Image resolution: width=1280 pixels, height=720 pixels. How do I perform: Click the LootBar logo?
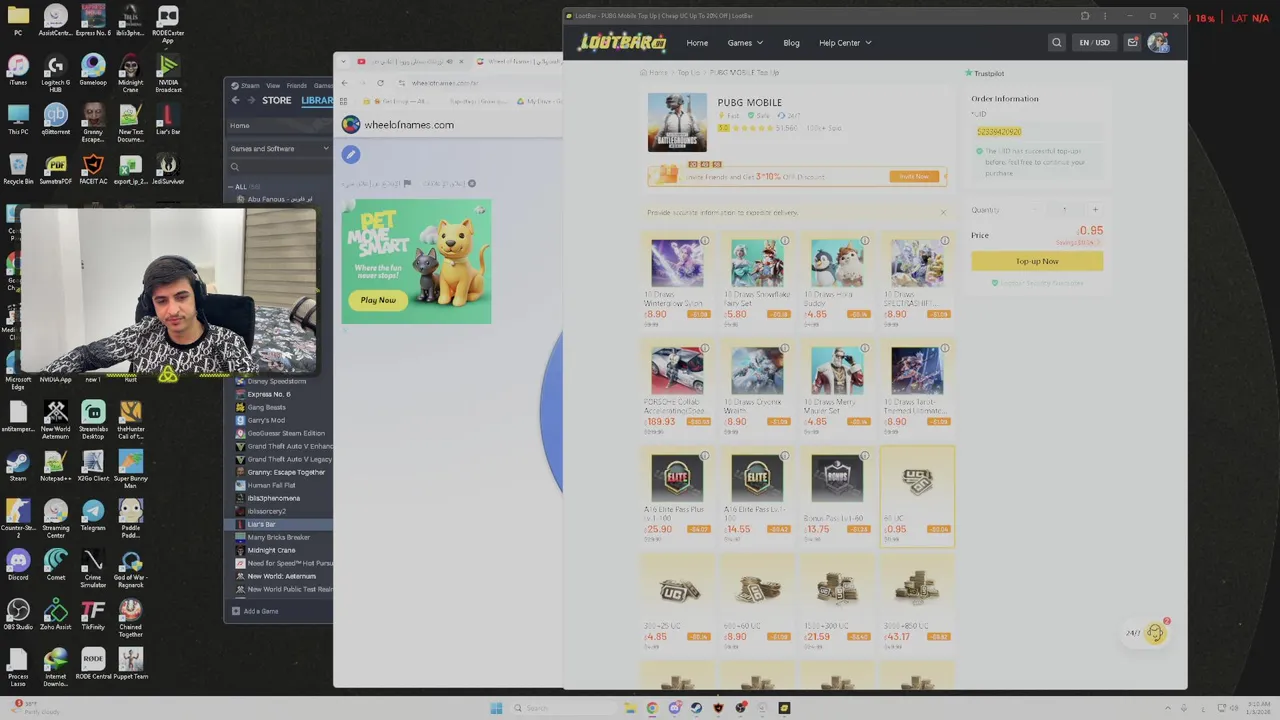(x=622, y=42)
